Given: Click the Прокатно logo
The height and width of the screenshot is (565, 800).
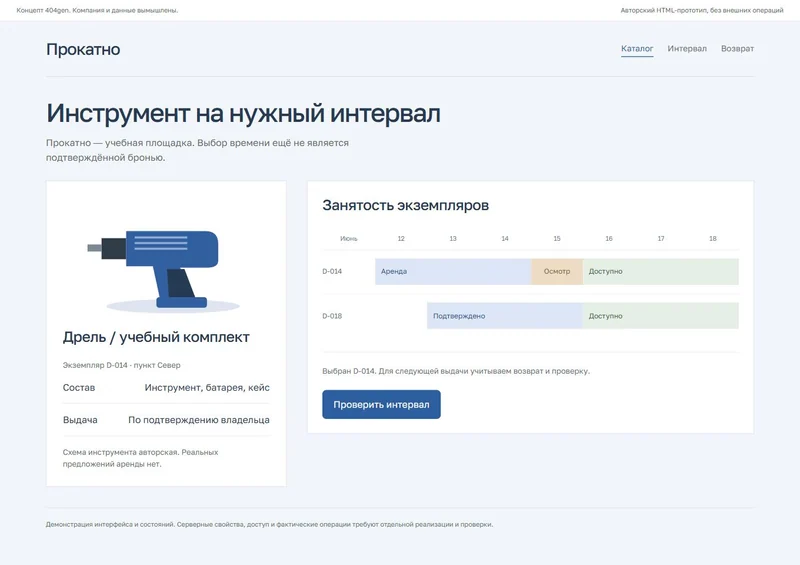Looking at the screenshot, I should point(83,50).
